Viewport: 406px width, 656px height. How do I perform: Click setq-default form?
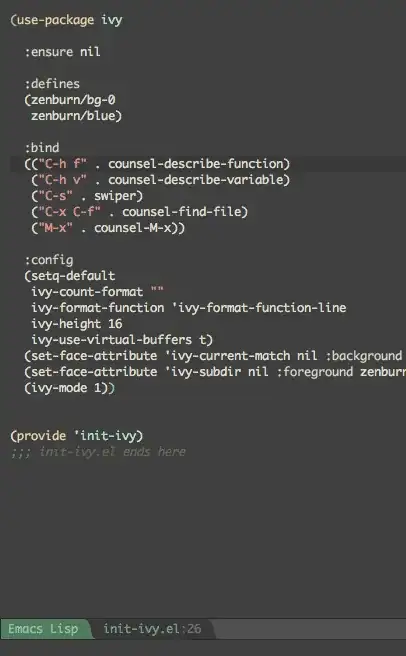(x=70, y=276)
